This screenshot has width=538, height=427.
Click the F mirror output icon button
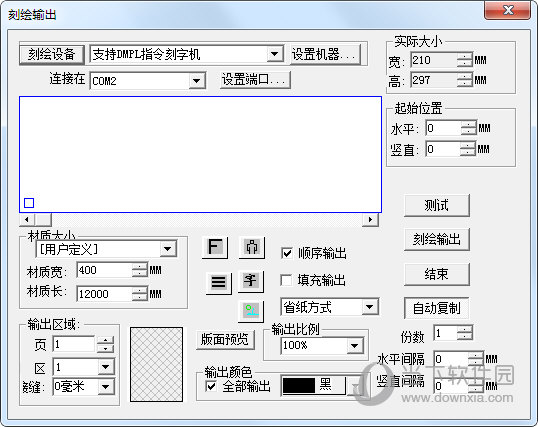click(x=215, y=247)
